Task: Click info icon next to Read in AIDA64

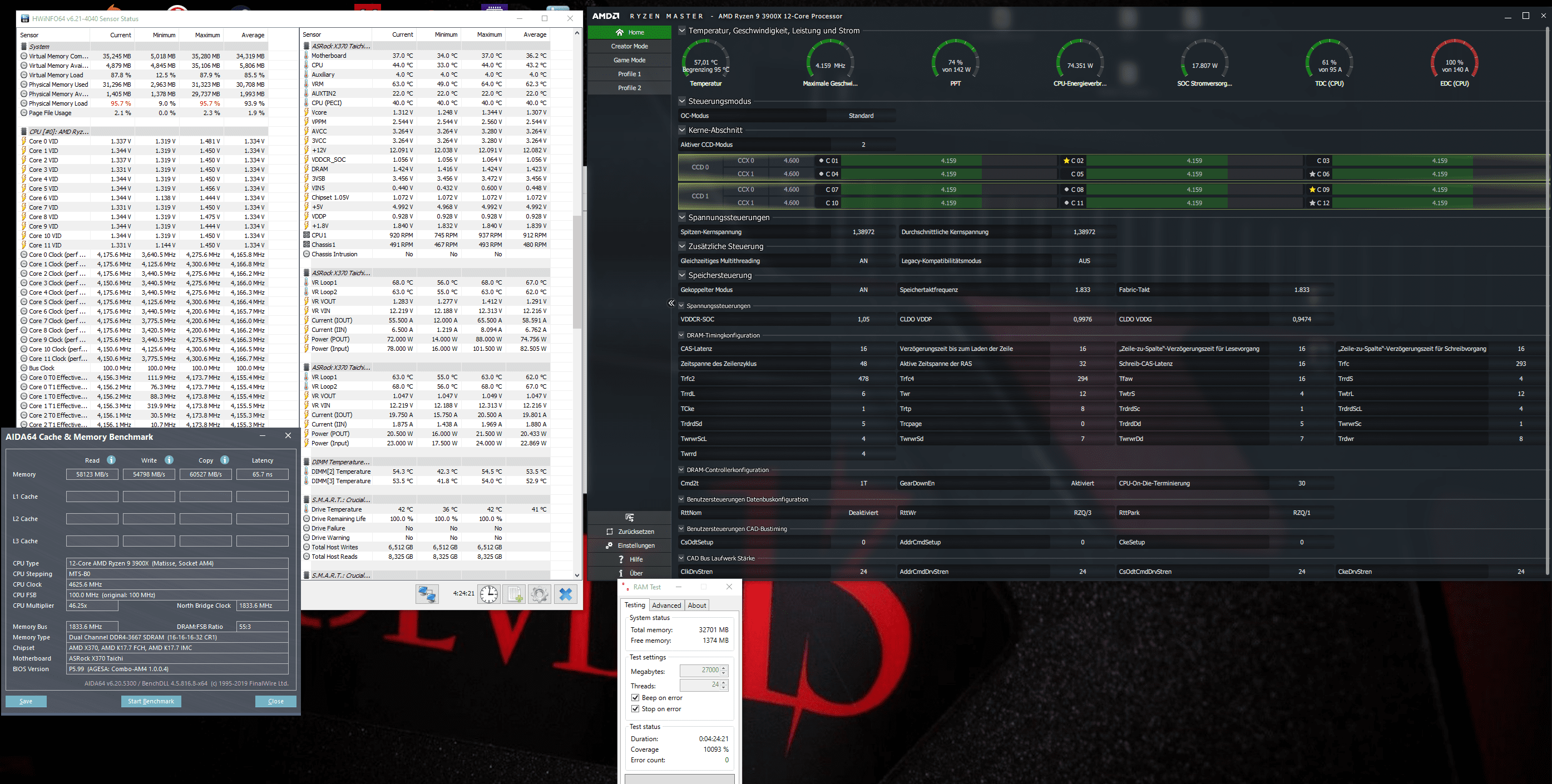Action: click(111, 460)
